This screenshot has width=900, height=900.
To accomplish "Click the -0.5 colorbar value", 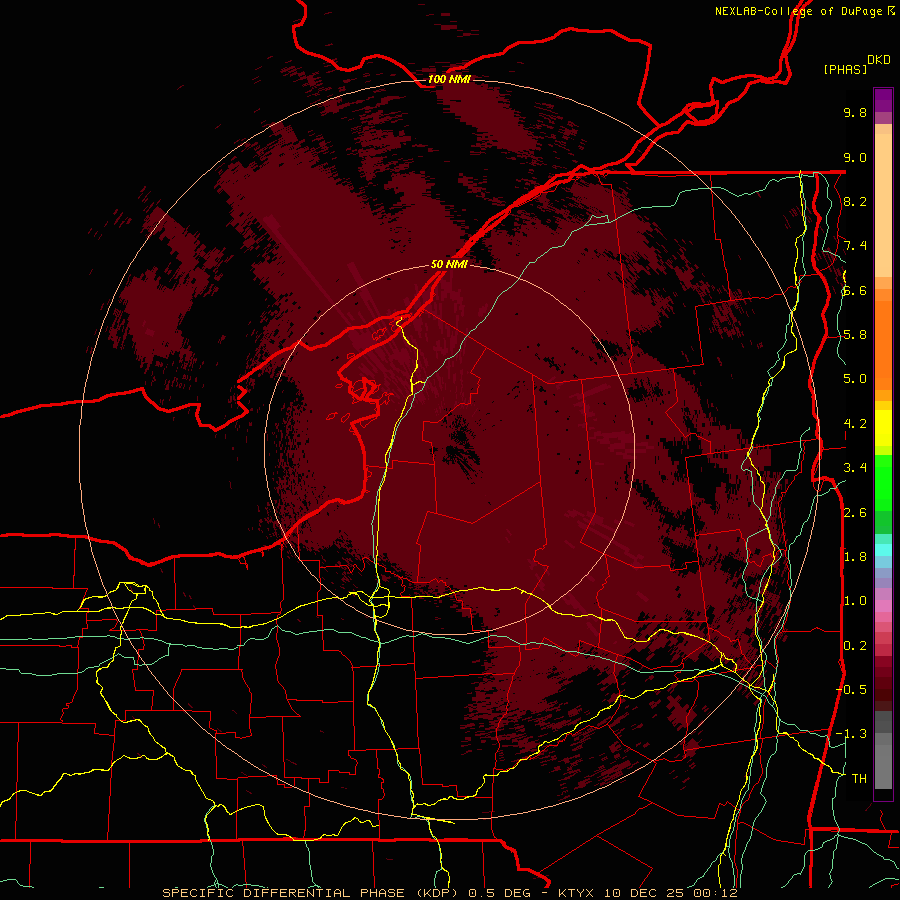I will (851, 690).
